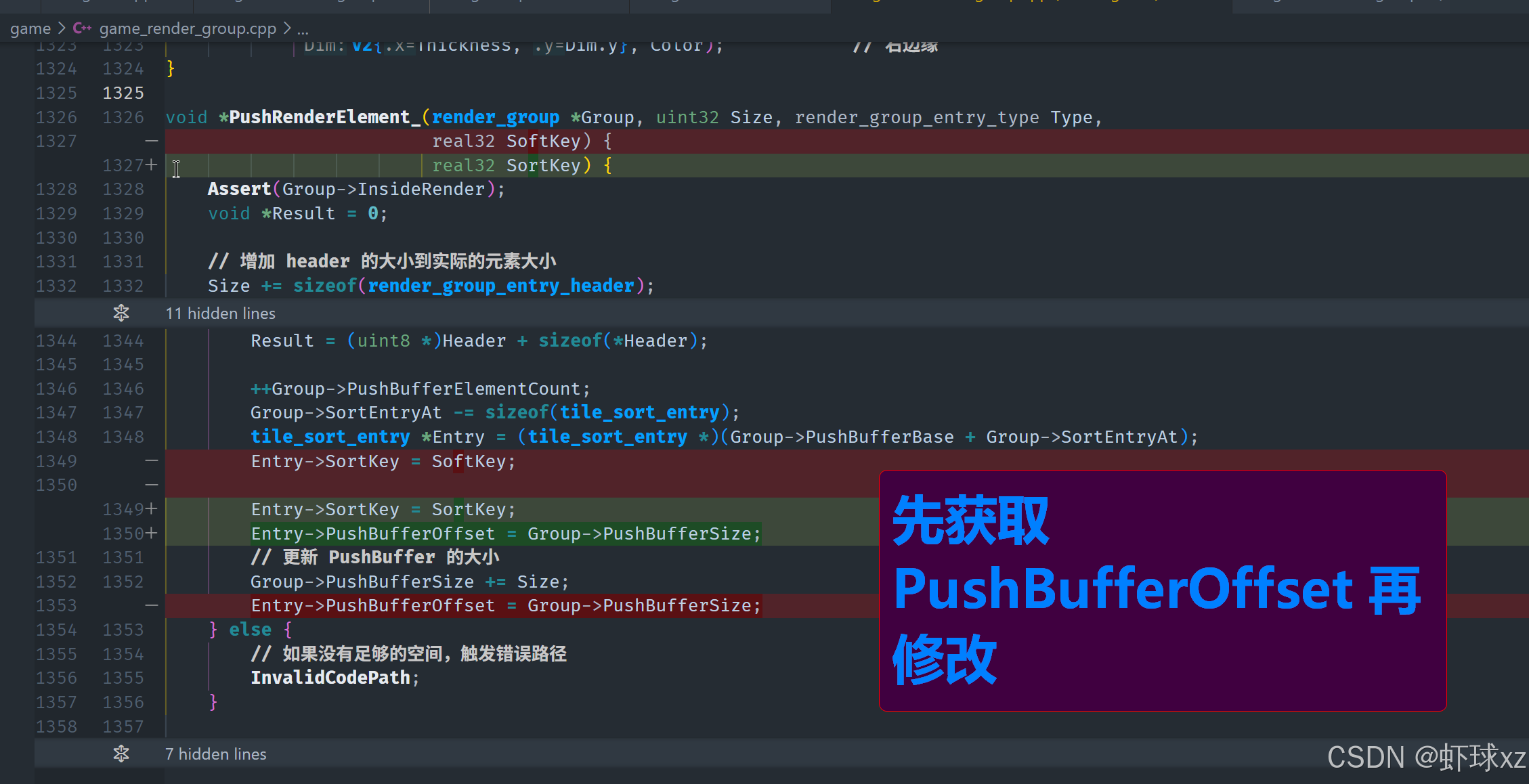Click 'SortKey' parameter on the added green line
This screenshot has width=1529, height=784.
coord(543,166)
